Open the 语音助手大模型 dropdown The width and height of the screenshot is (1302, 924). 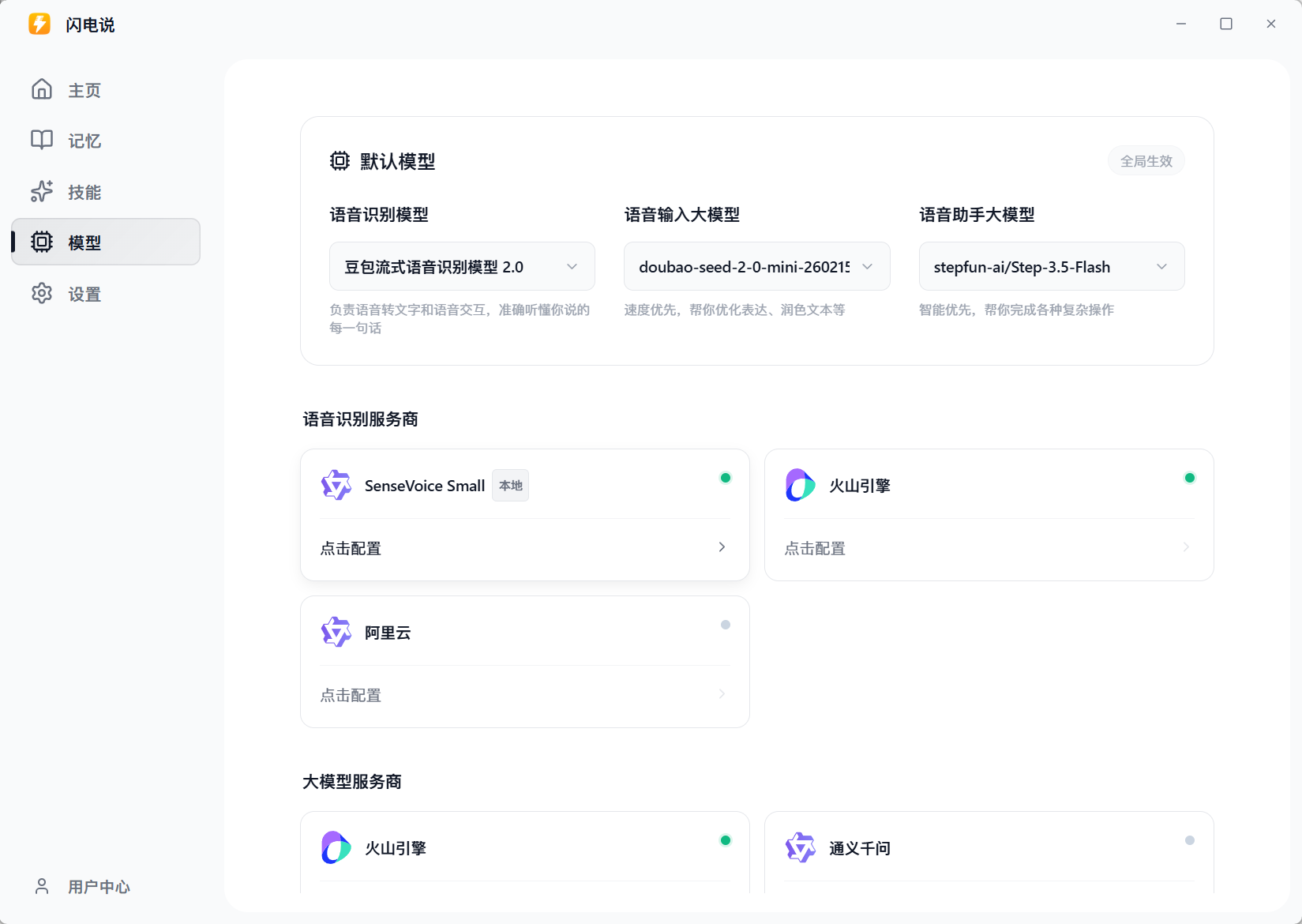point(1052,266)
